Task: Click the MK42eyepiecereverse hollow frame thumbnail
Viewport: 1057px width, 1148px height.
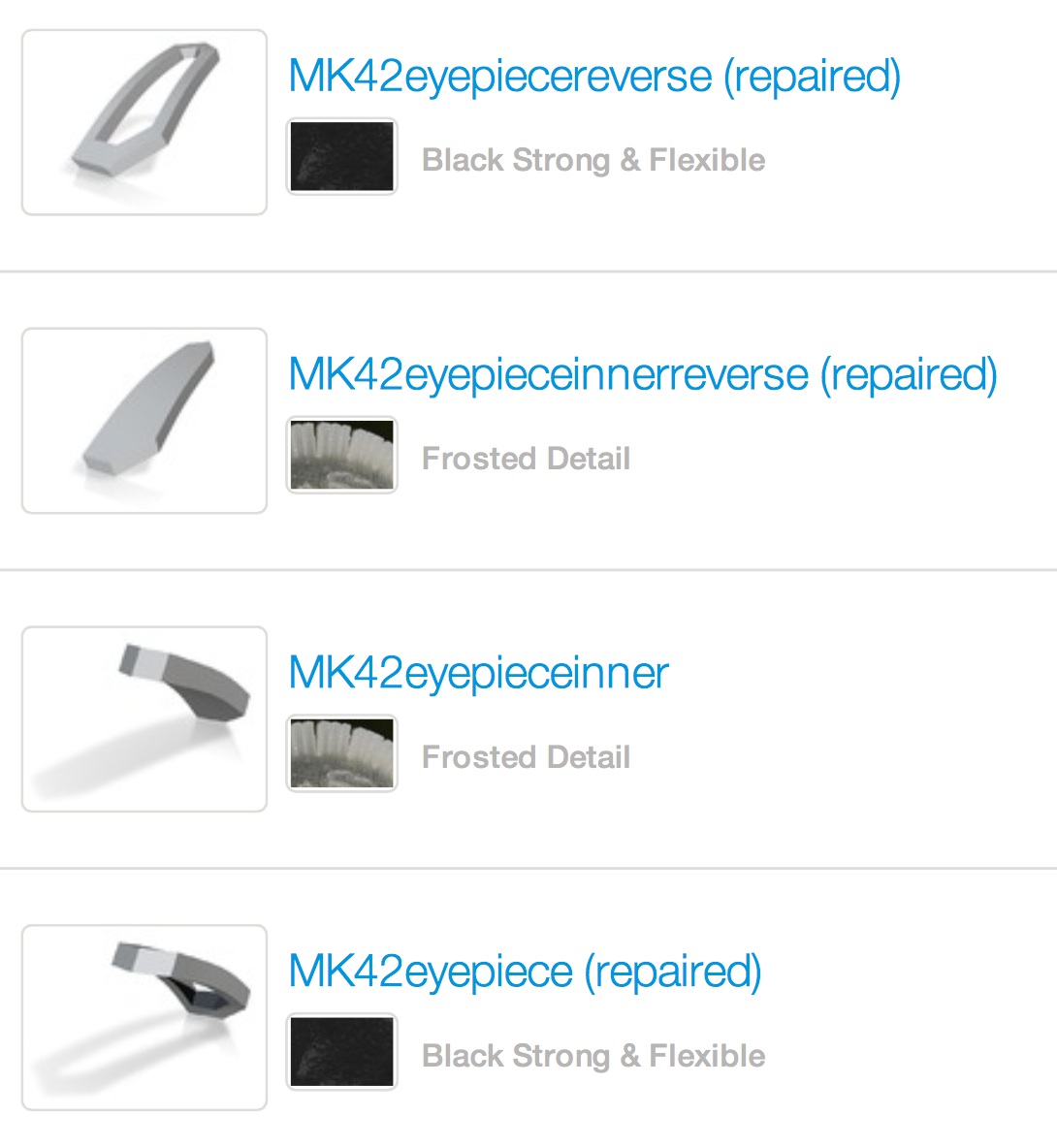Action: click(x=144, y=122)
